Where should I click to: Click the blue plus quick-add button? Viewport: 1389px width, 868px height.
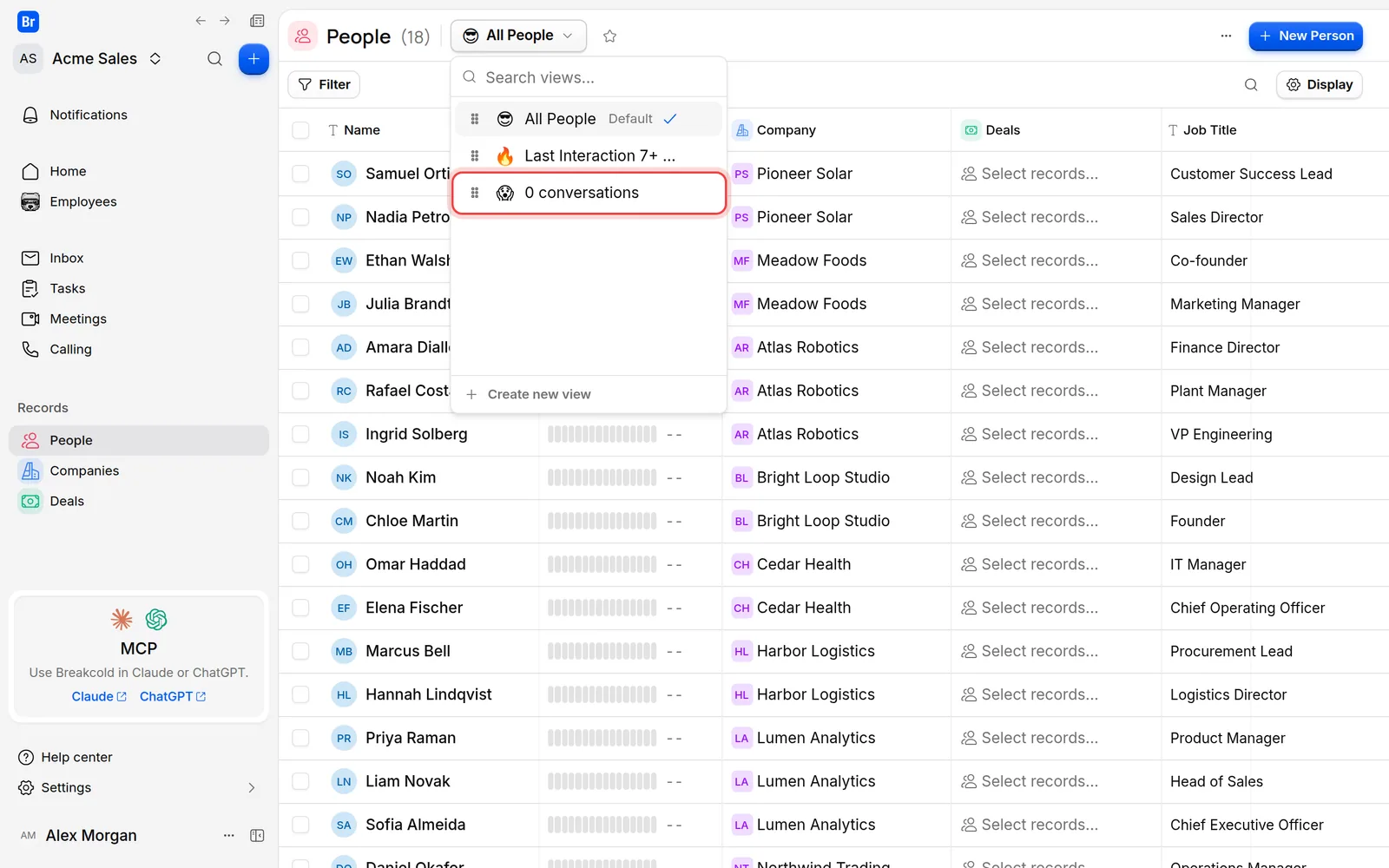click(x=253, y=59)
